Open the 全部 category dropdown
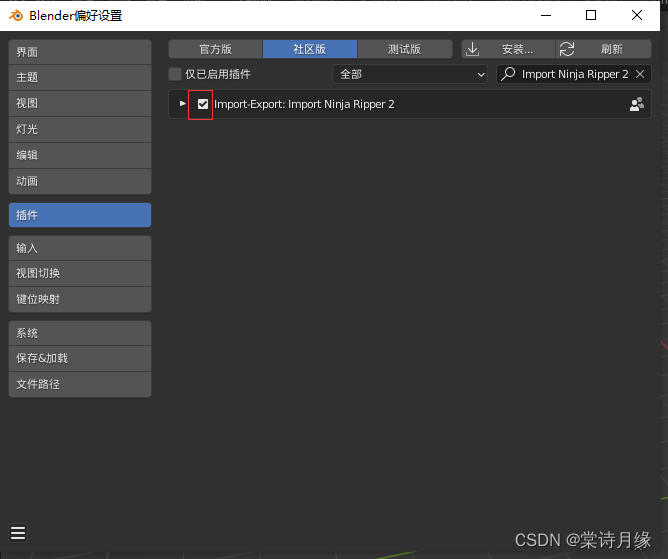This screenshot has width=668, height=559. point(410,74)
